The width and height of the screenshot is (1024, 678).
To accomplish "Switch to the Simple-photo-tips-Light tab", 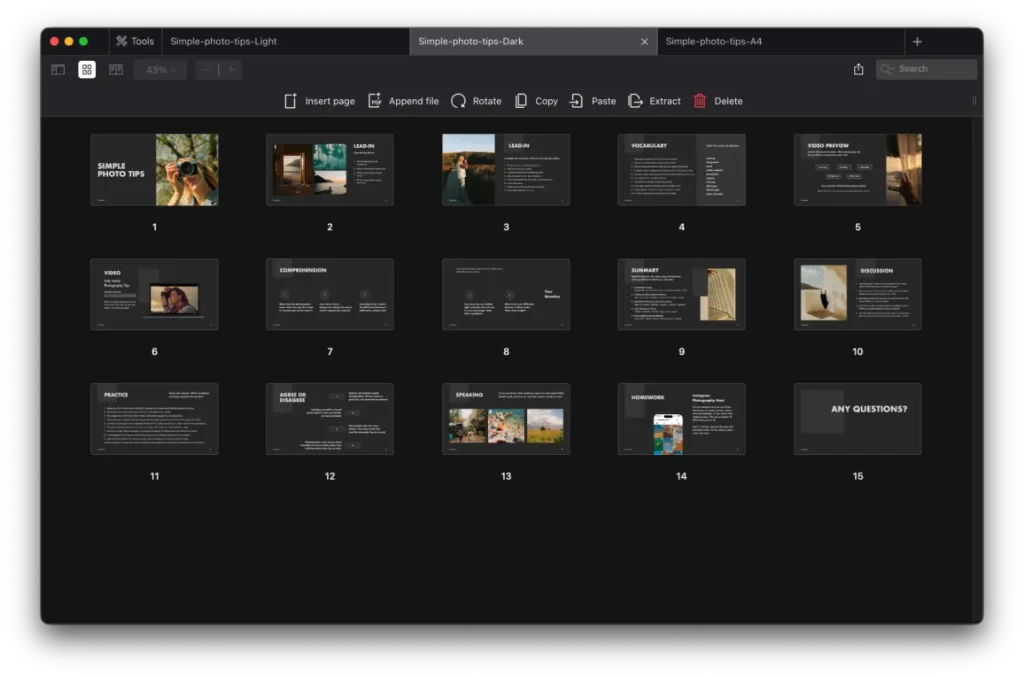I will (x=285, y=41).
